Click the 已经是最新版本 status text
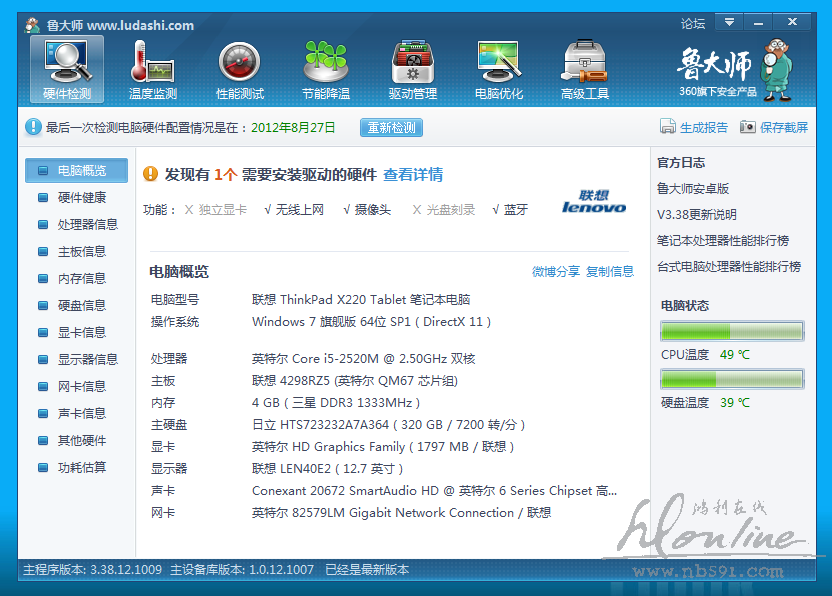This screenshot has height=596, width=832. click(x=367, y=570)
